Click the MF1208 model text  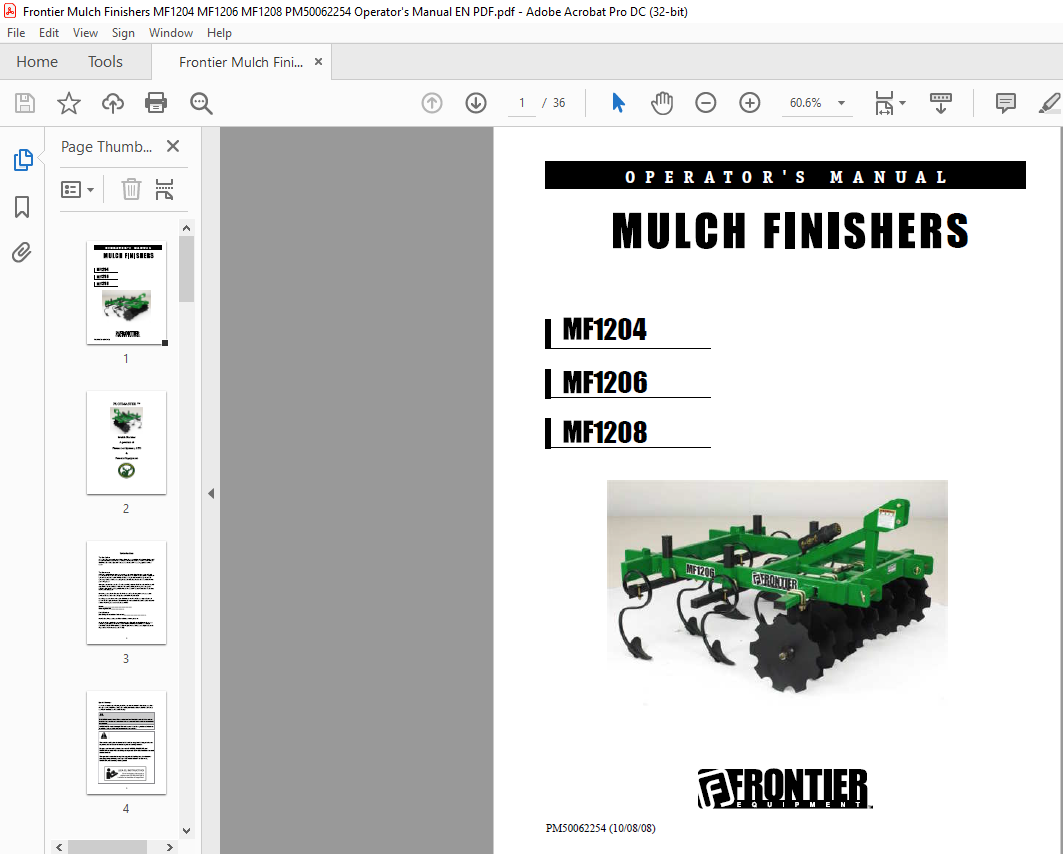pyautogui.click(x=605, y=432)
